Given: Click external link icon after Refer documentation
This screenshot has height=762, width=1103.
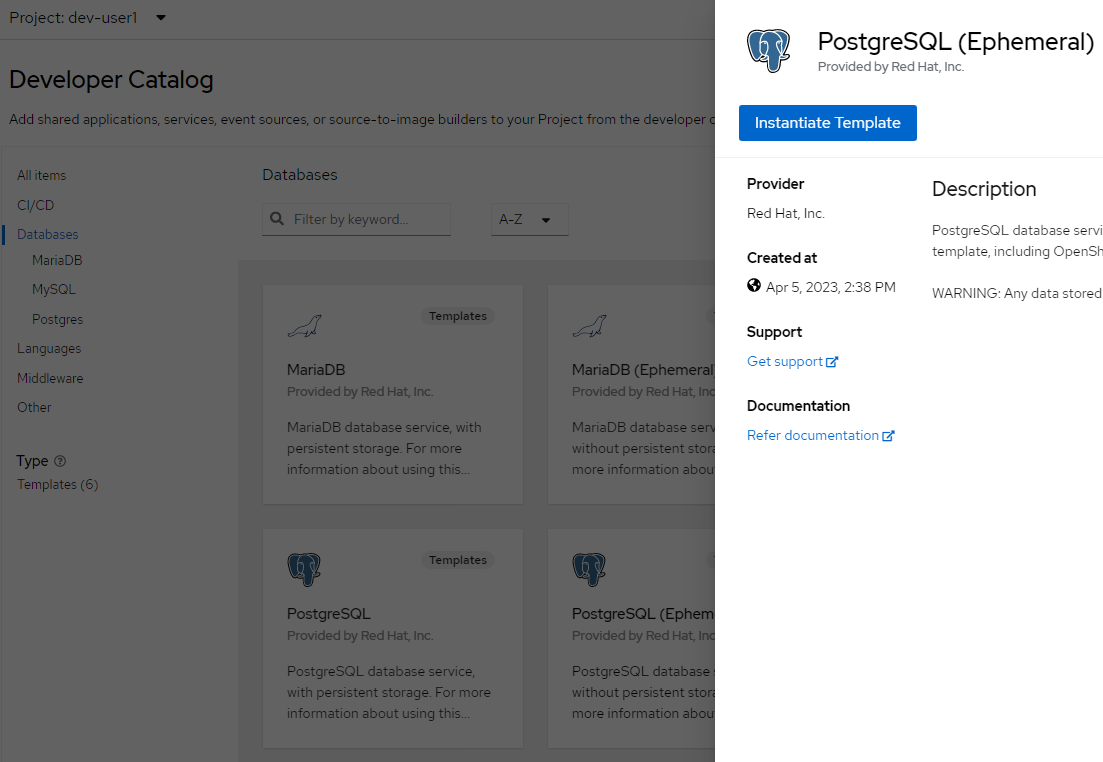Looking at the screenshot, I should click(888, 436).
